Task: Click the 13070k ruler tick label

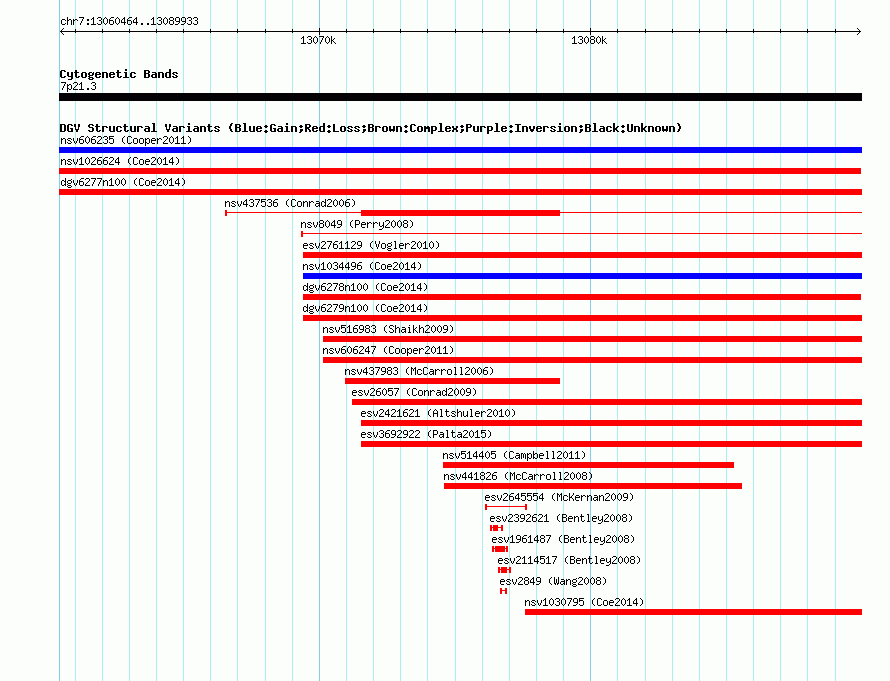Action: [318, 40]
